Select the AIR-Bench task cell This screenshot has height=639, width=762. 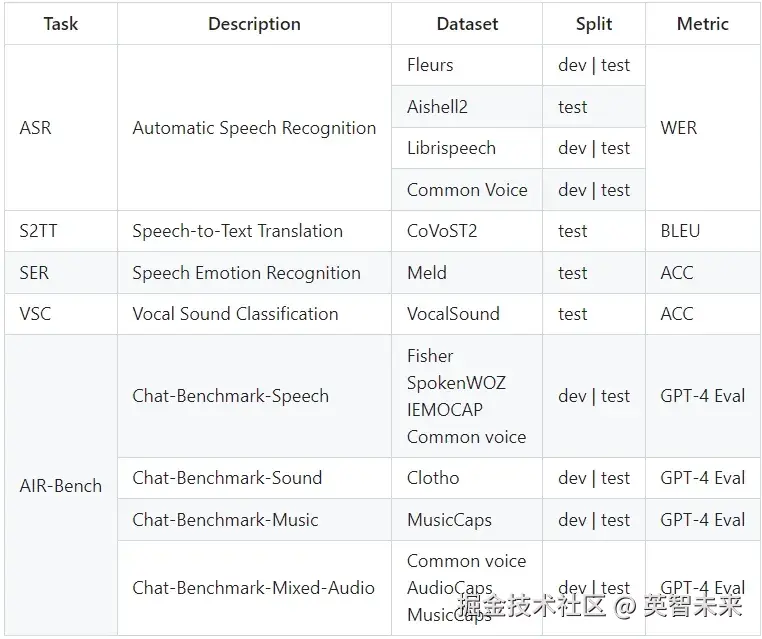point(61,486)
